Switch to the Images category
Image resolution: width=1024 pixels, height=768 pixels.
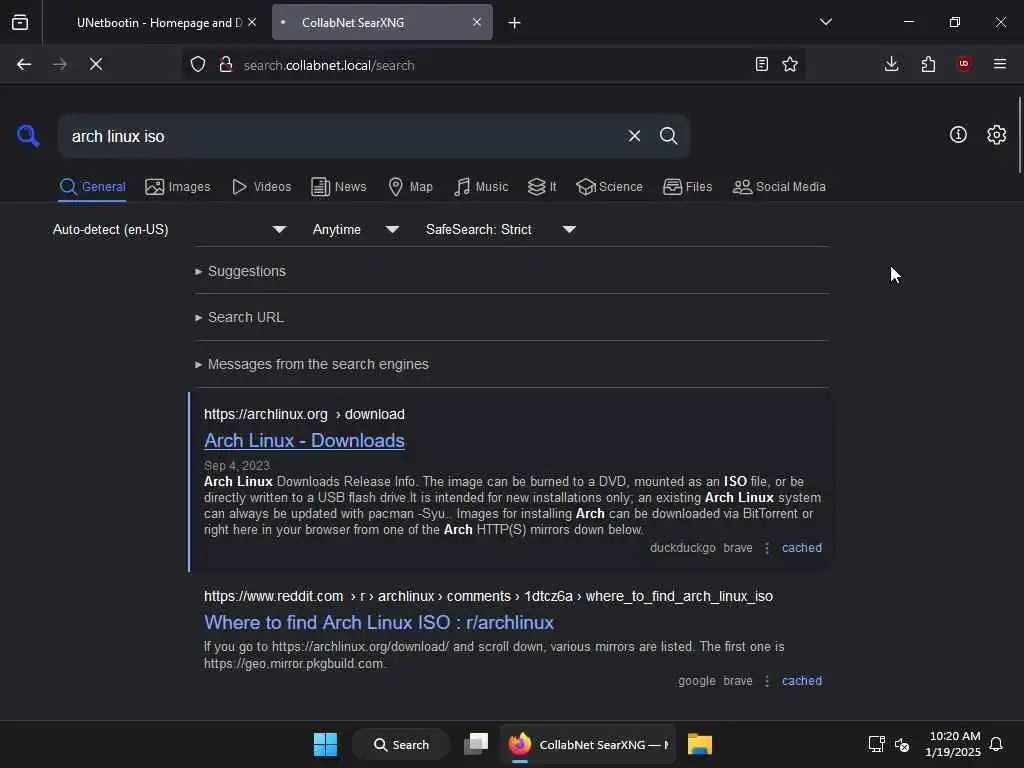coord(178,187)
